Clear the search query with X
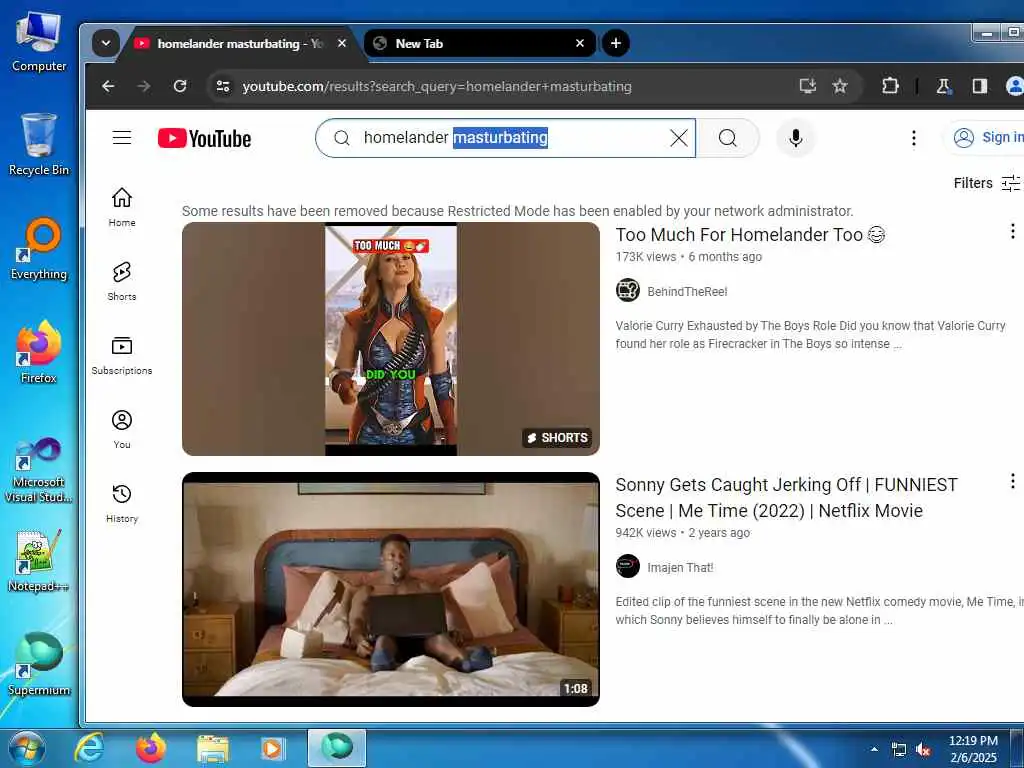 (679, 138)
